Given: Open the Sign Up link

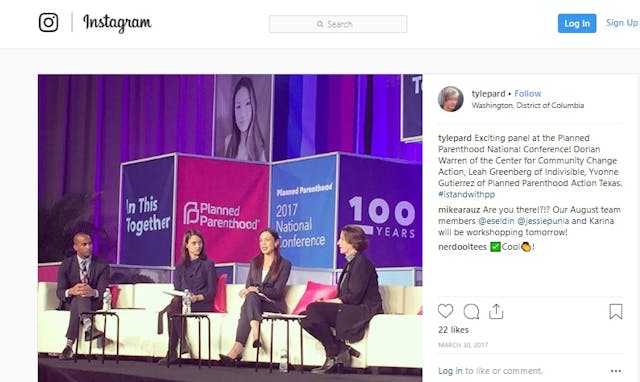Looking at the screenshot, I should tap(622, 23).
